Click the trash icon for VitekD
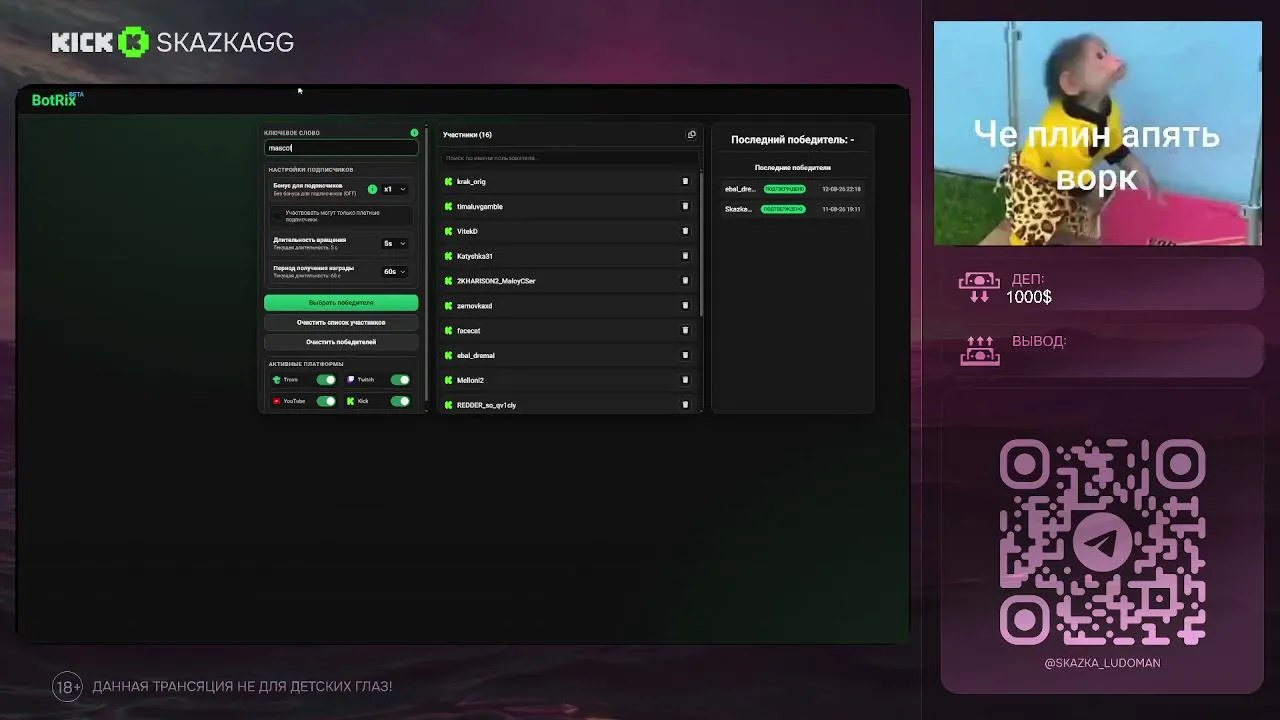The image size is (1280, 720). (x=685, y=231)
